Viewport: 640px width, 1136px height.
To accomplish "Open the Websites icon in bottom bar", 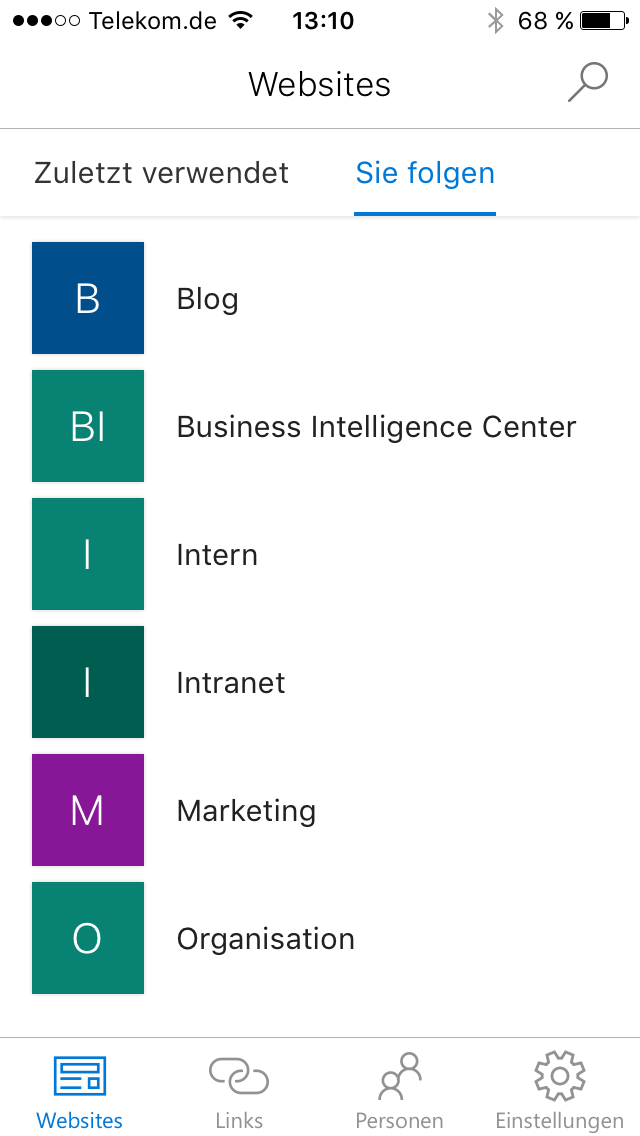I will (80, 1077).
